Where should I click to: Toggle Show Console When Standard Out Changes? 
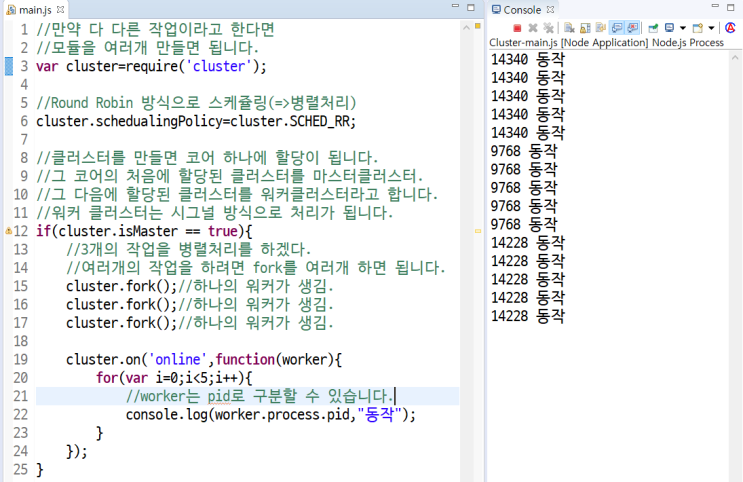(617, 28)
